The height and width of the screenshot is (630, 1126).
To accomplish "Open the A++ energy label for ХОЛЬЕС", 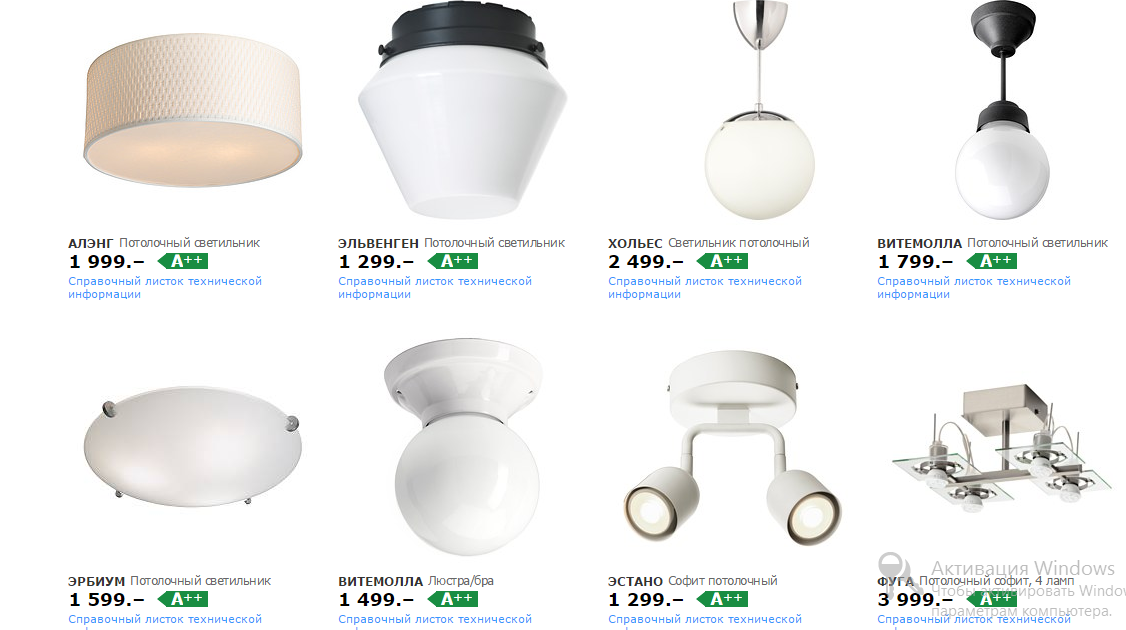I will [722, 261].
